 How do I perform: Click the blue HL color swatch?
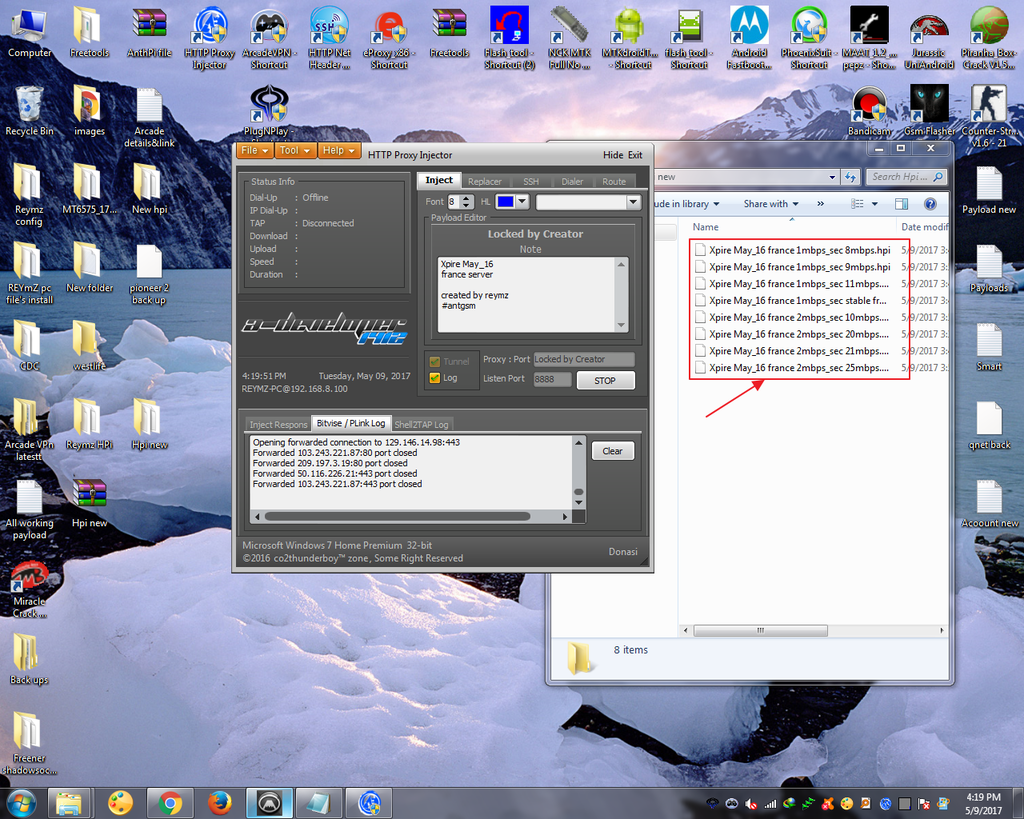coord(507,202)
